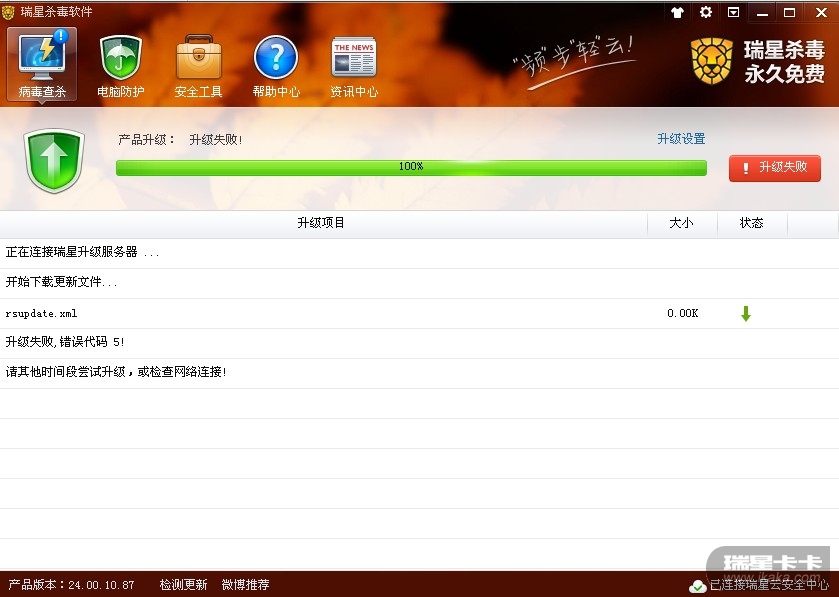This screenshot has height=597, width=839.
Task: Select the 请其他时间段尝试升级 message row
Action: point(420,372)
